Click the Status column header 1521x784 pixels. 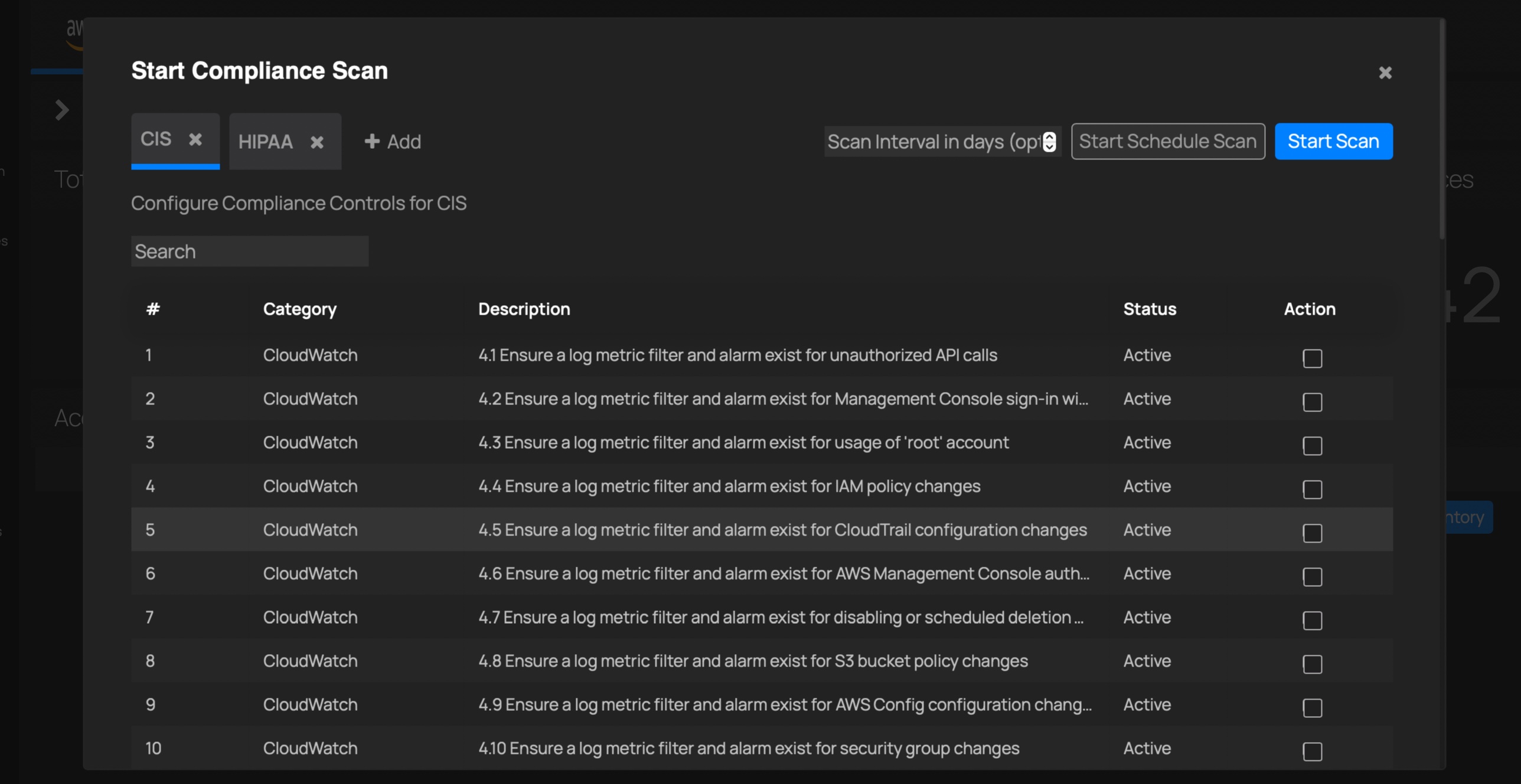1149,309
